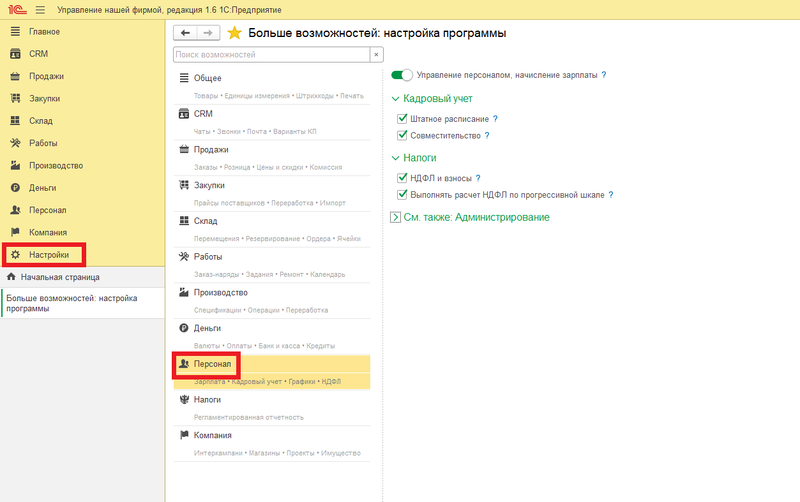Click the Деньги icon in settings list
The width and height of the screenshot is (800, 502).
tap(184, 328)
